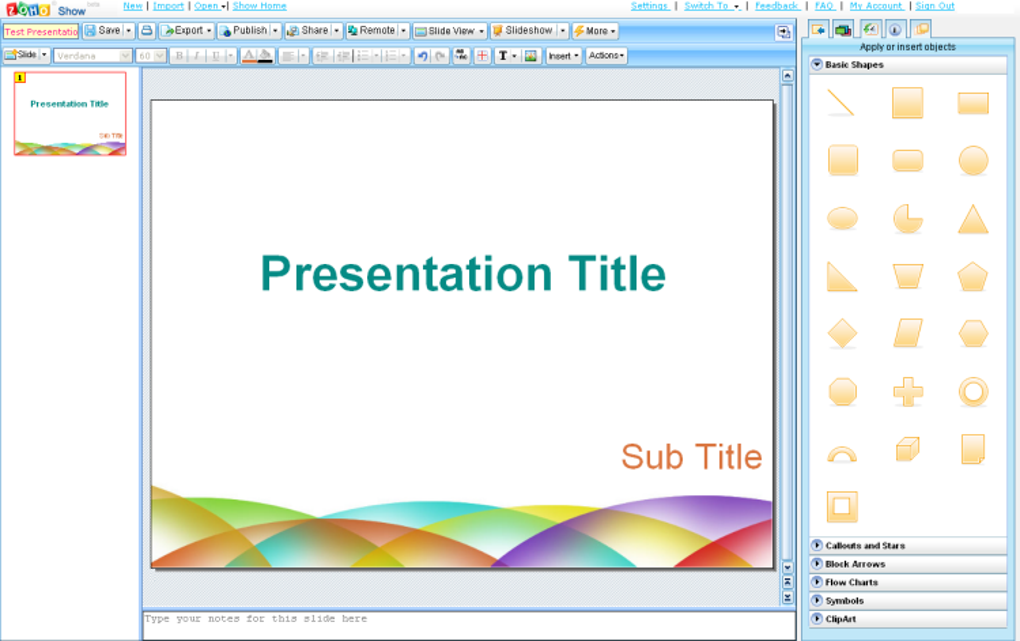This screenshot has height=641, width=1020.
Task: Toggle italic formatting
Action: [196, 56]
